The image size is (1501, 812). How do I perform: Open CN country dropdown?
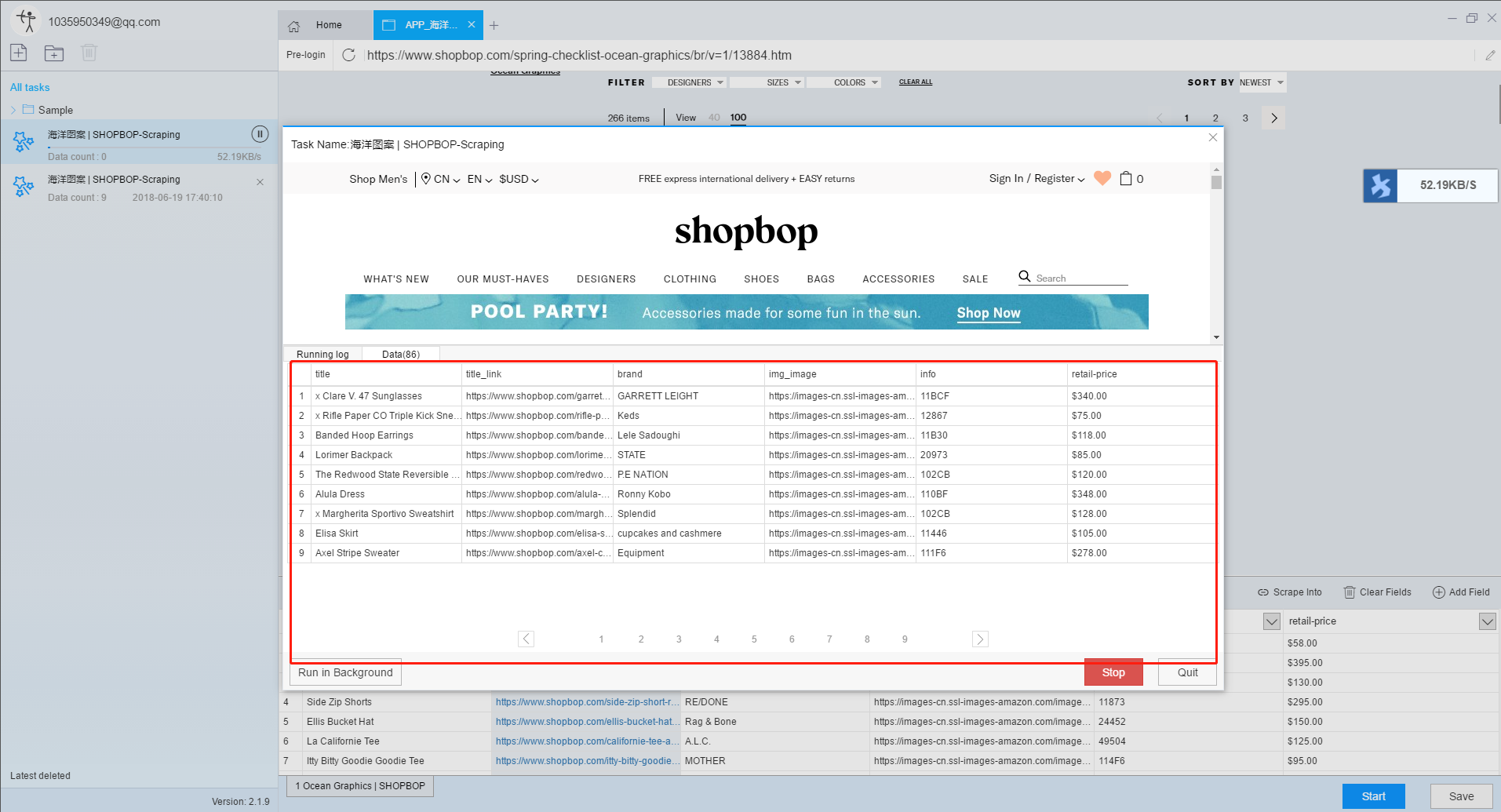pos(441,179)
